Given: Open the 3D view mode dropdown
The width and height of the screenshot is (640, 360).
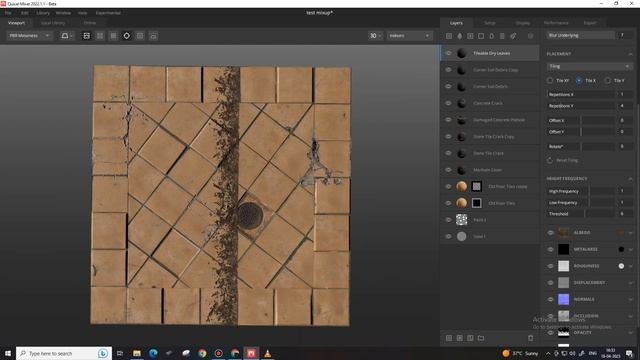Looking at the screenshot, I should pos(376,36).
